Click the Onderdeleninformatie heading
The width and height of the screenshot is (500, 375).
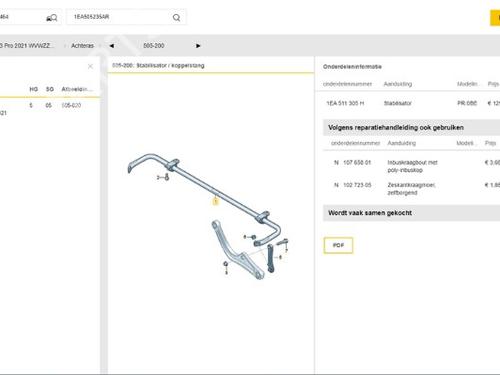tap(352, 67)
